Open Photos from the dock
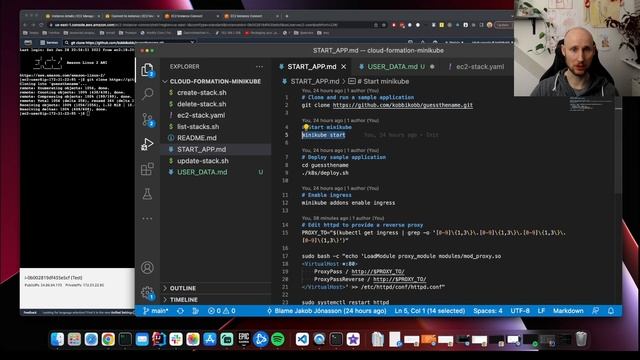This screenshot has height=360, width=640. (x=193, y=339)
